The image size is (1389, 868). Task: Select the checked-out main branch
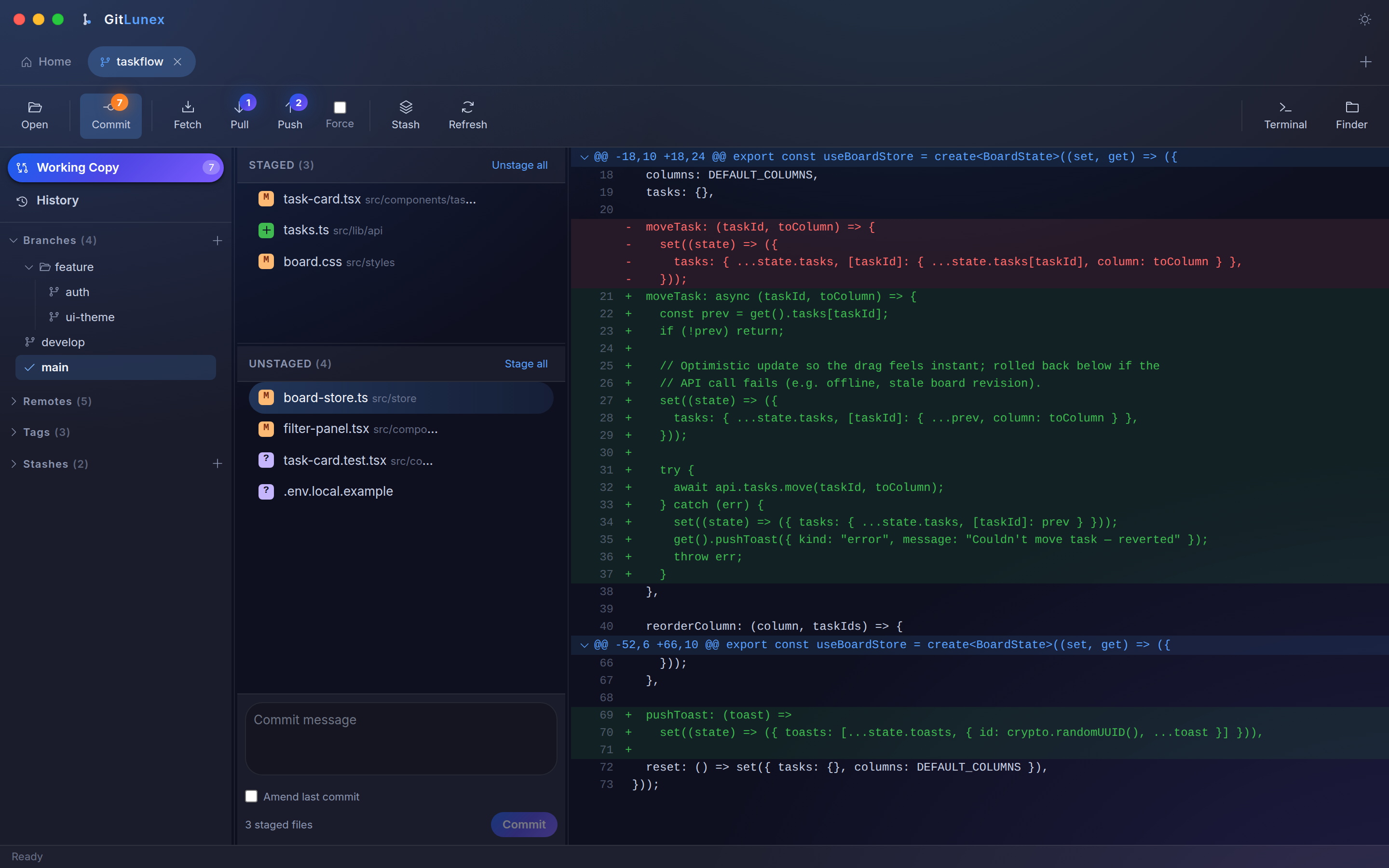pyautogui.click(x=115, y=367)
